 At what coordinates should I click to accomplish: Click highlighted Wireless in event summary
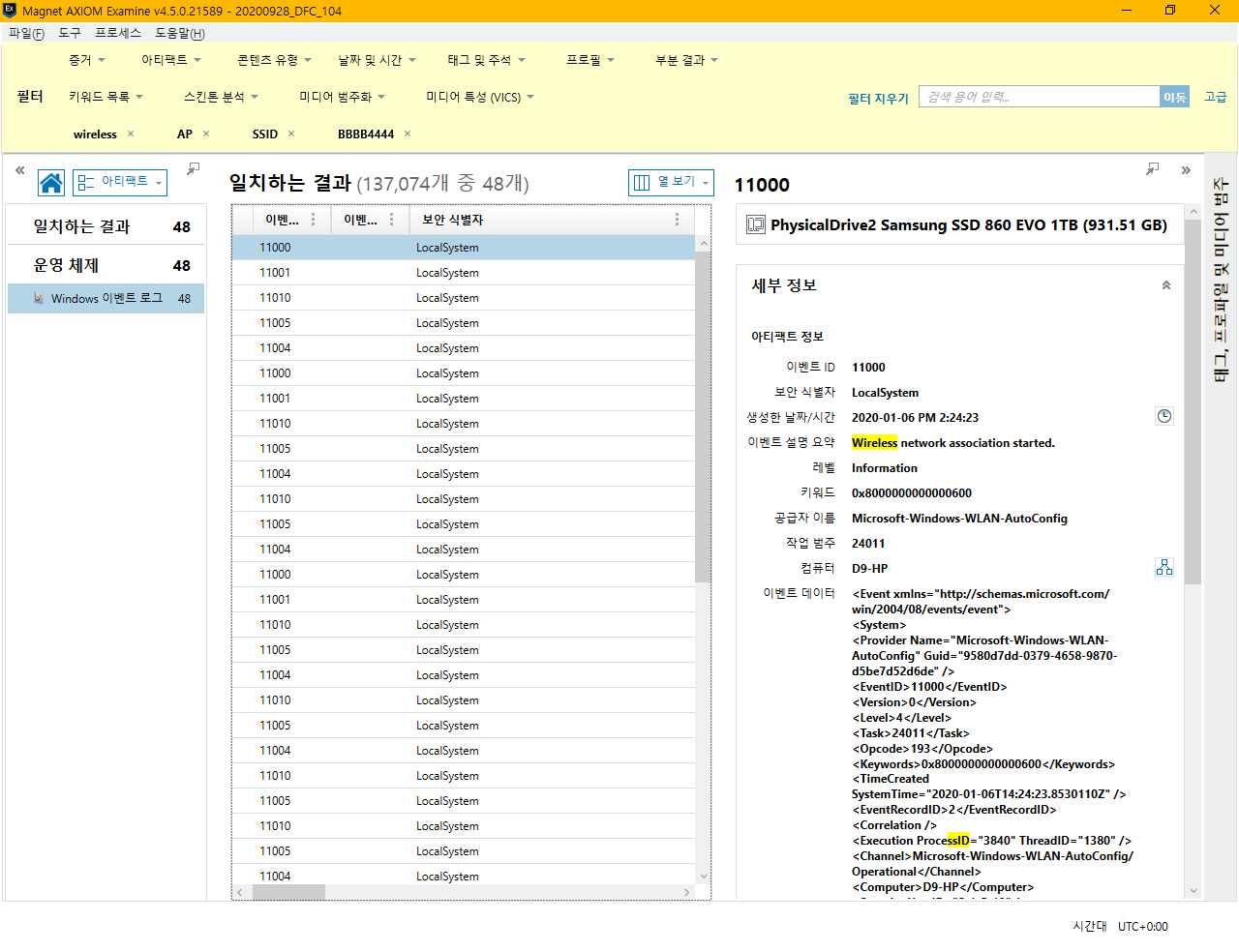pyautogui.click(x=874, y=442)
